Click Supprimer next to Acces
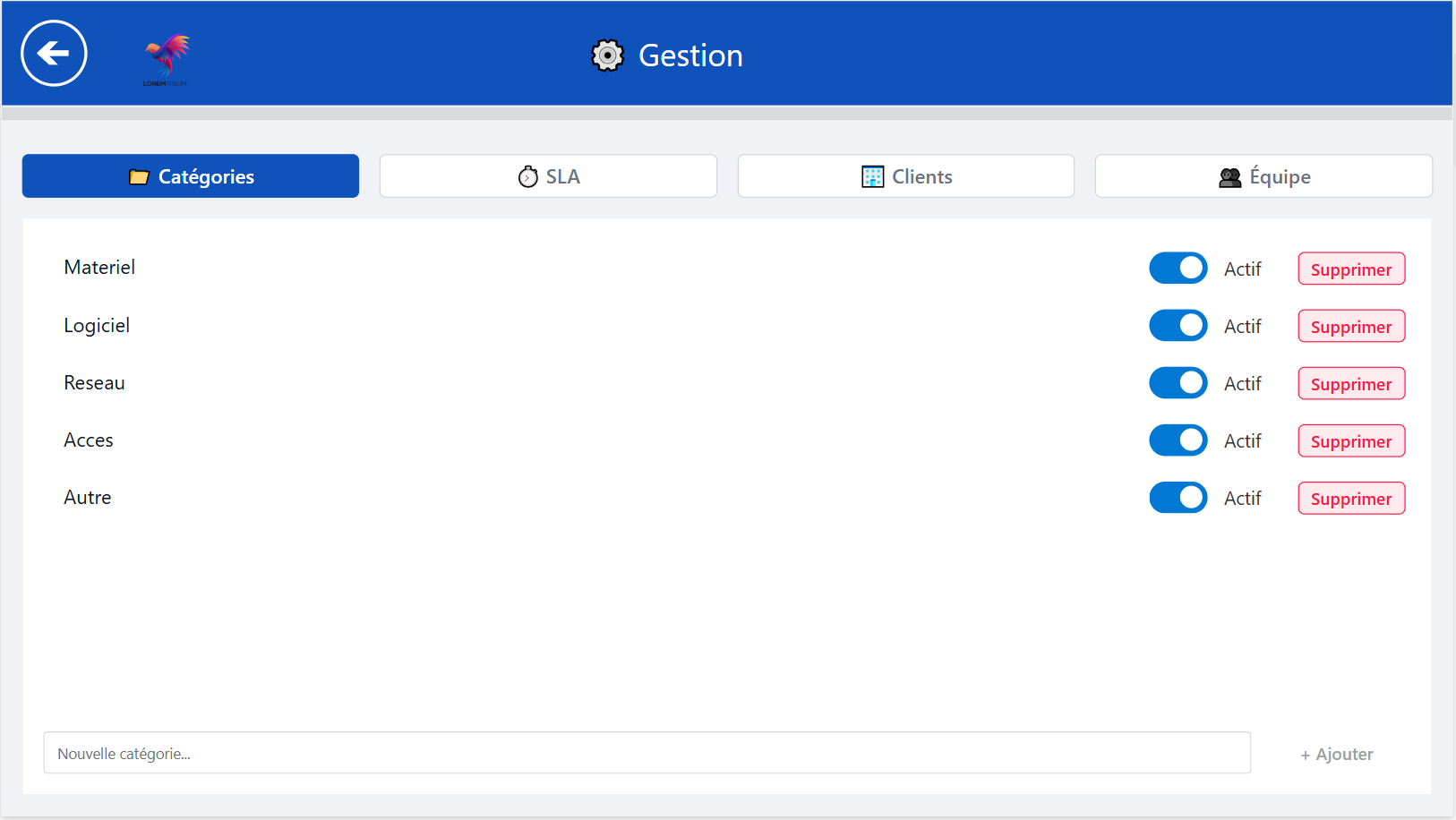Image resolution: width=1456 pixels, height=820 pixels. tap(1350, 441)
